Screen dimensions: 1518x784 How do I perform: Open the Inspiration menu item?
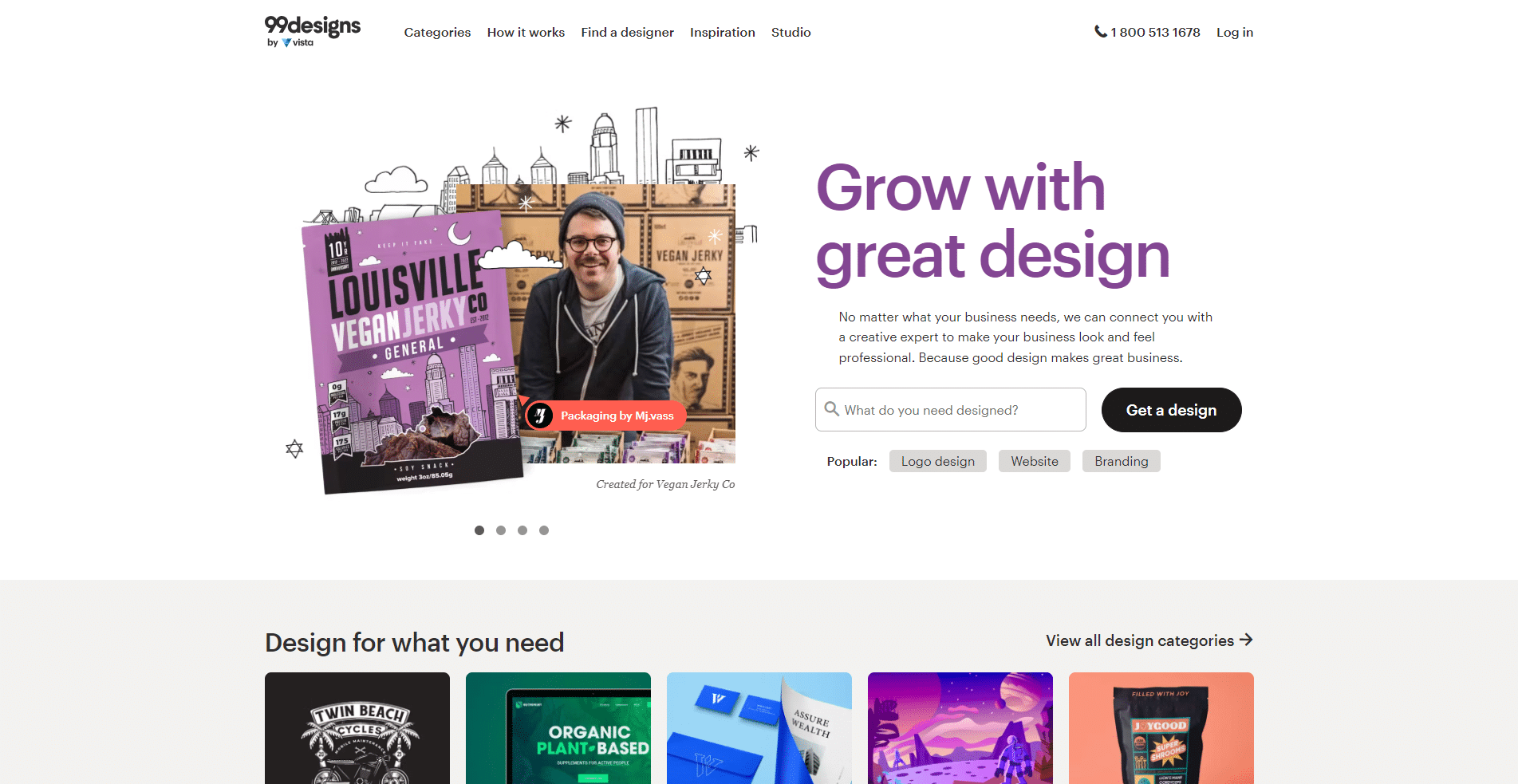point(722,32)
